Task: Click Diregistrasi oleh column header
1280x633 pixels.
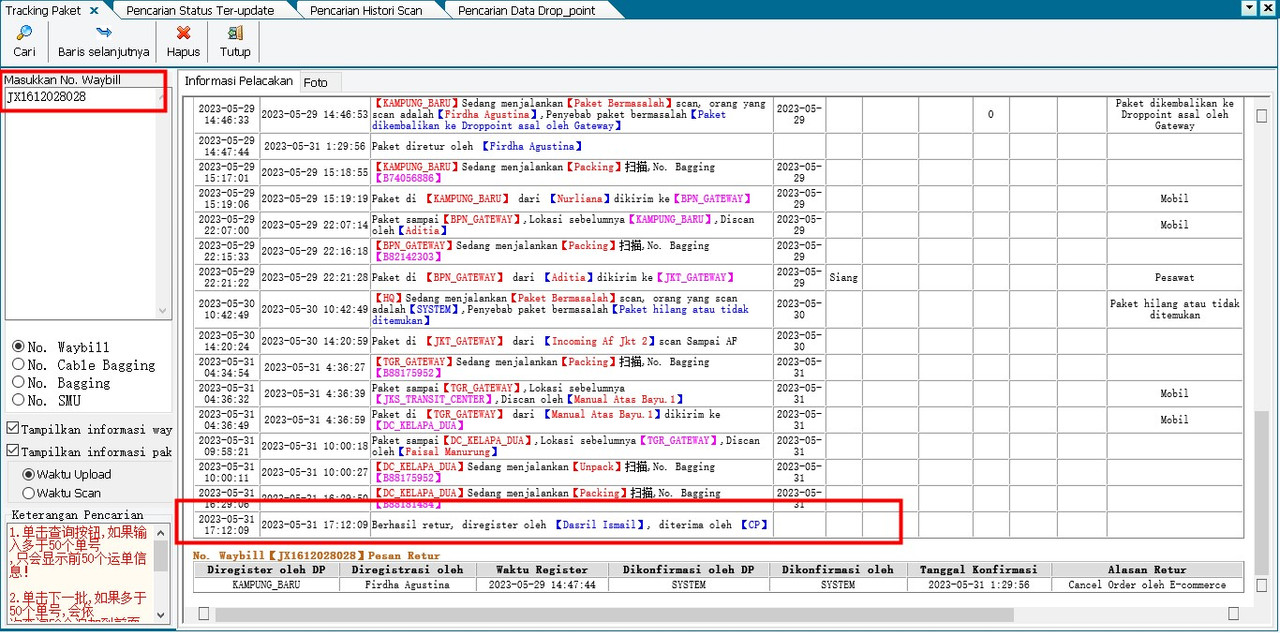Action: coord(407,570)
